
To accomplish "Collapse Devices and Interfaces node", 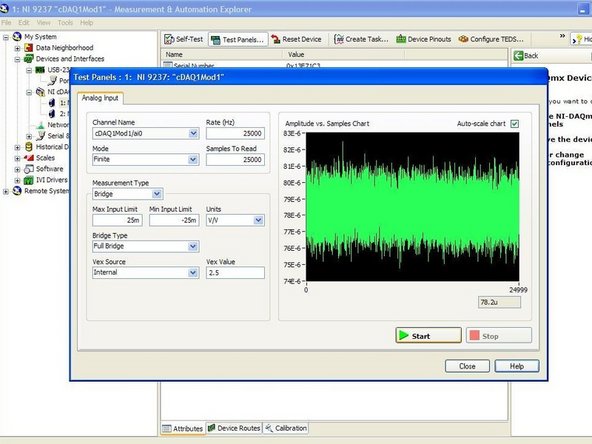I will tap(17, 59).
